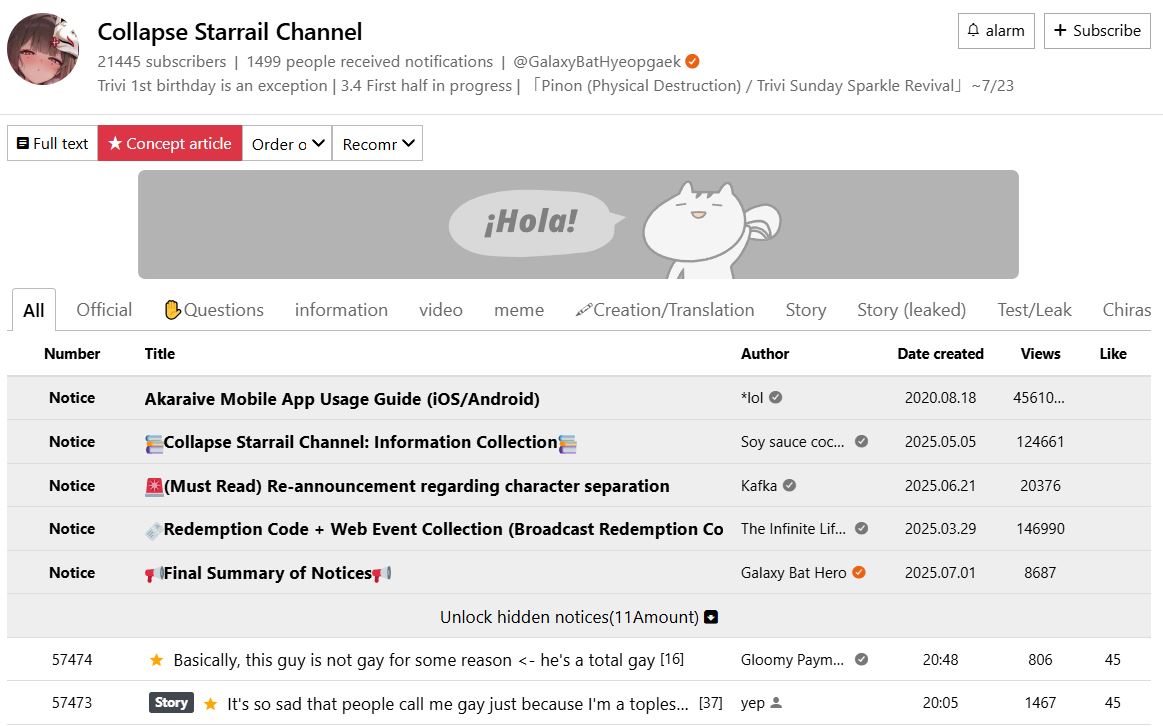The height and width of the screenshot is (726, 1163).
Task: Toggle the Concept article filter
Action: click(x=170, y=143)
